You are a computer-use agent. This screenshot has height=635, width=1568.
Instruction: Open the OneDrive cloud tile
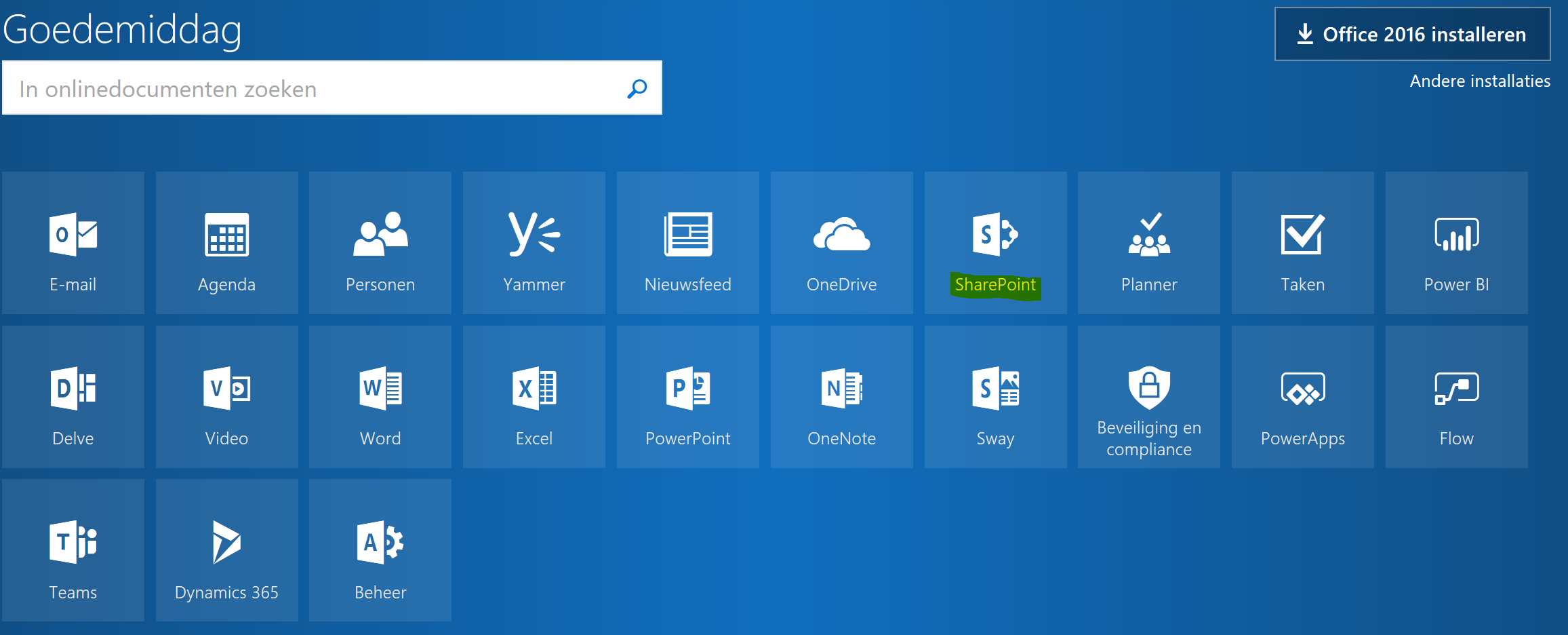(x=842, y=243)
